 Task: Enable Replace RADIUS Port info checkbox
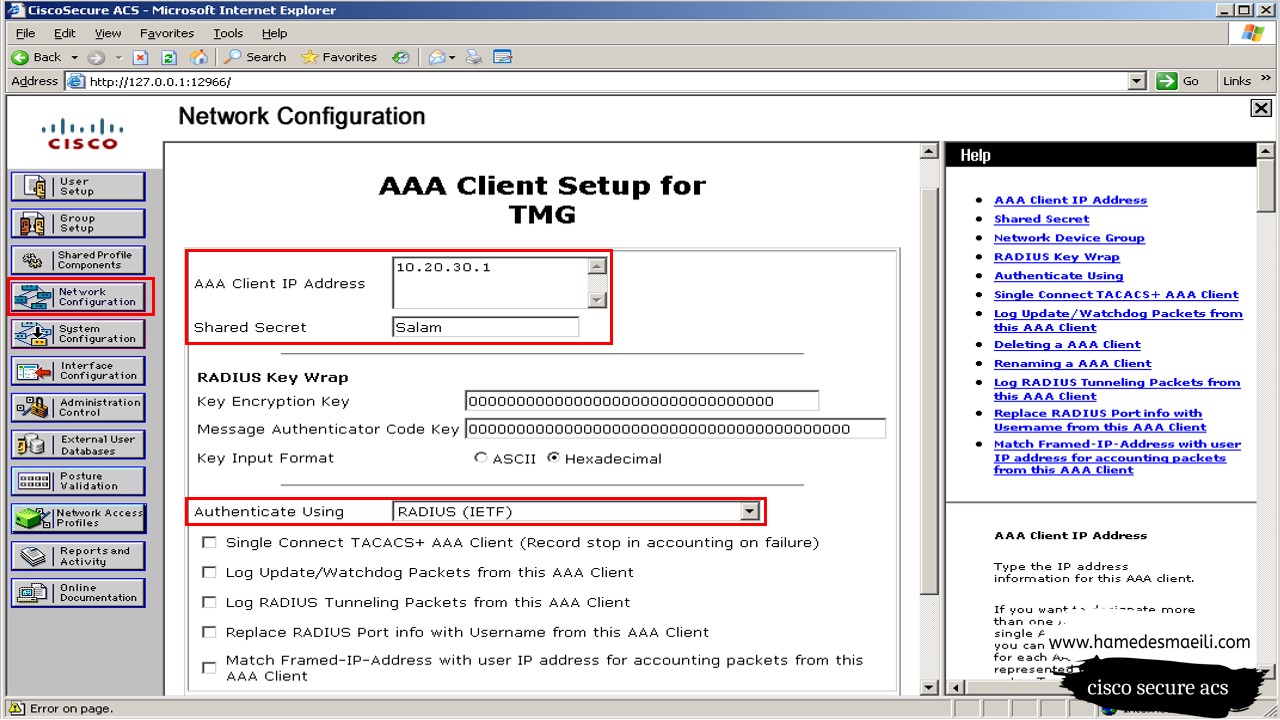209,632
